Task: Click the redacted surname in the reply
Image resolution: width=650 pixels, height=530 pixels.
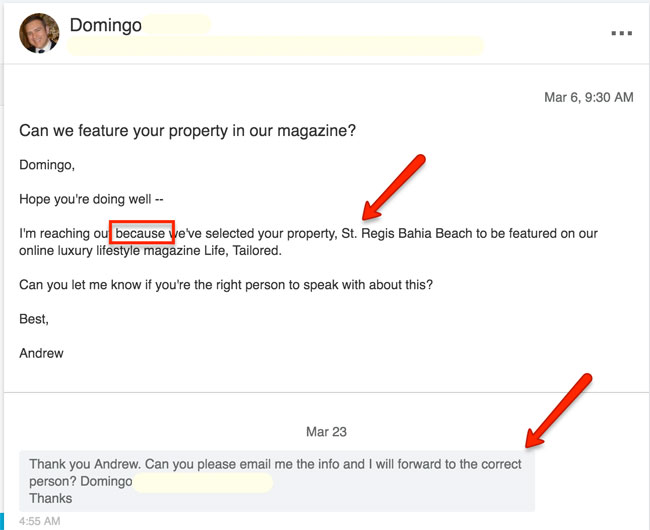Action: [203, 482]
